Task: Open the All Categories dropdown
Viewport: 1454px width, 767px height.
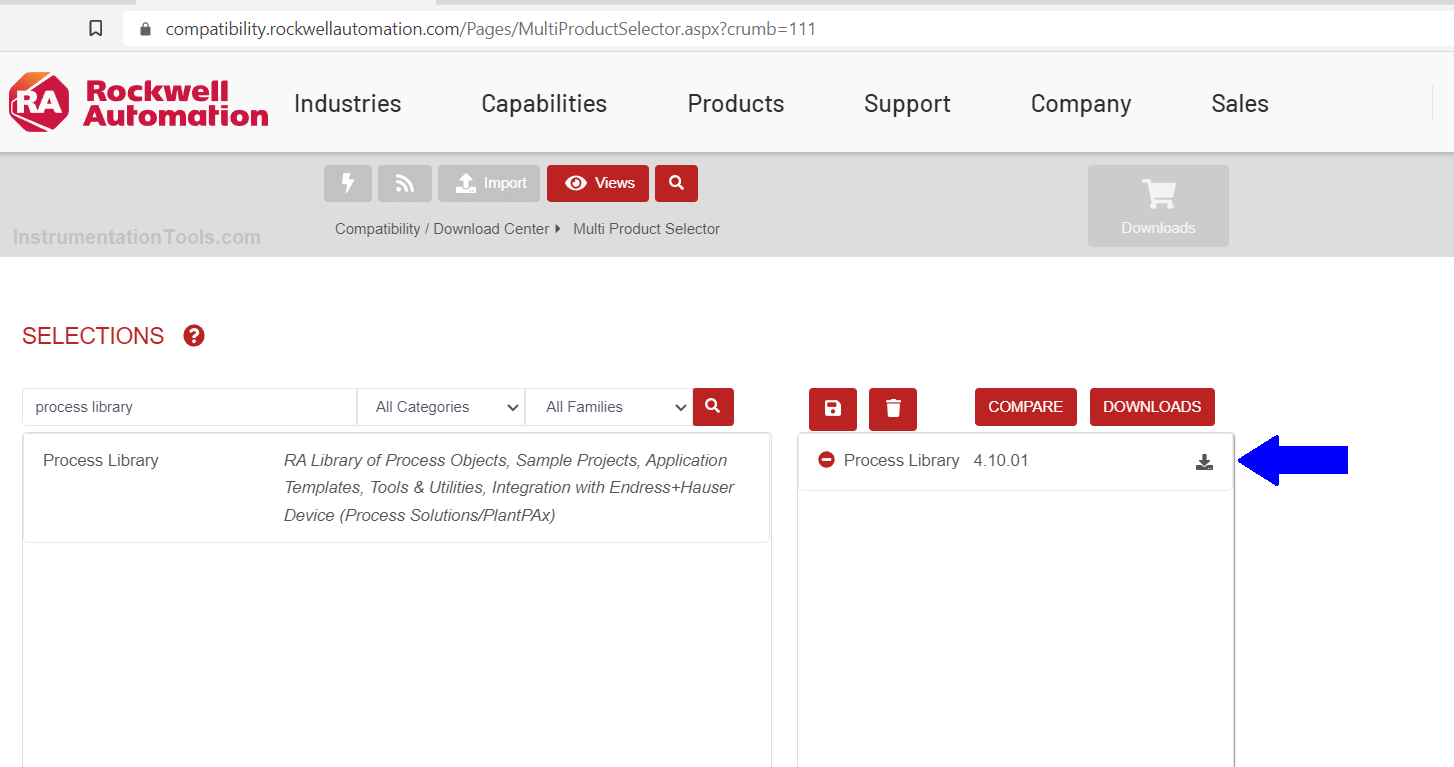Action: [x=441, y=407]
